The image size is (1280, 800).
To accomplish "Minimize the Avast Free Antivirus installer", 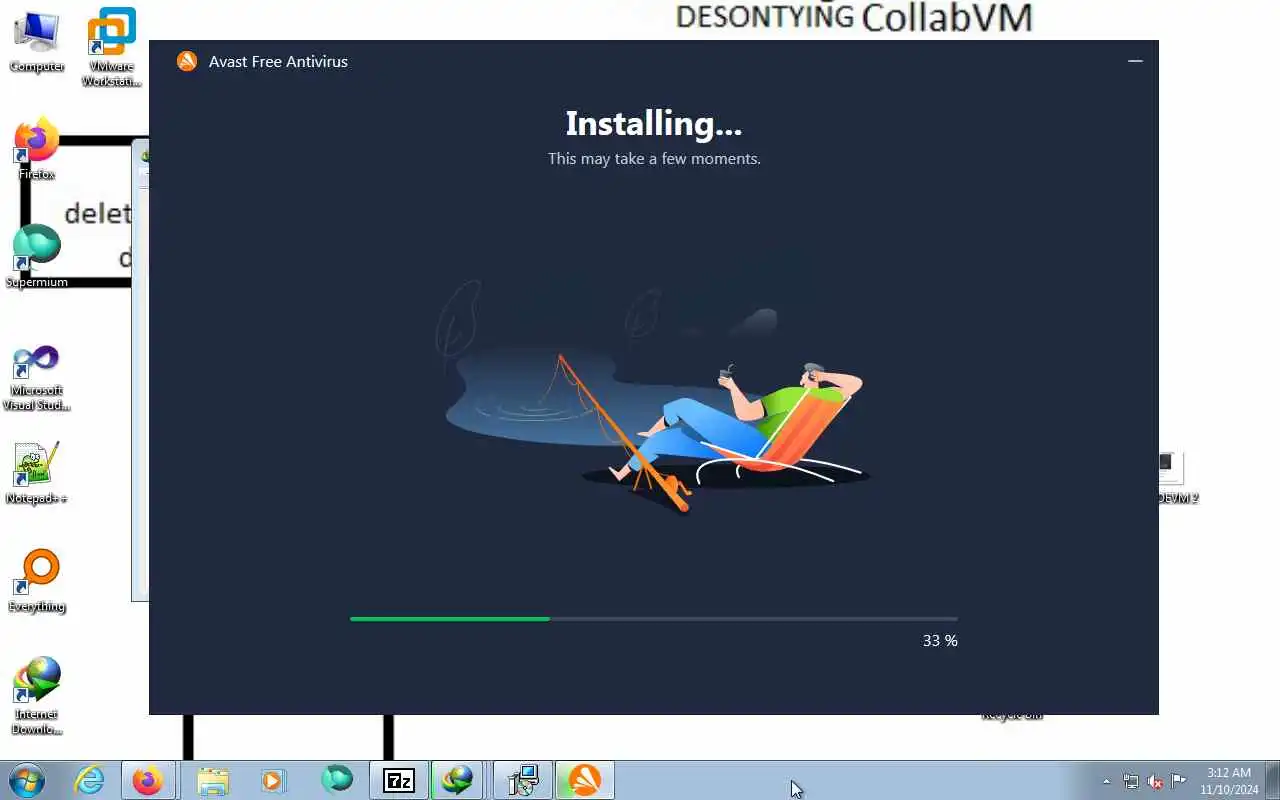I will (x=1135, y=61).
